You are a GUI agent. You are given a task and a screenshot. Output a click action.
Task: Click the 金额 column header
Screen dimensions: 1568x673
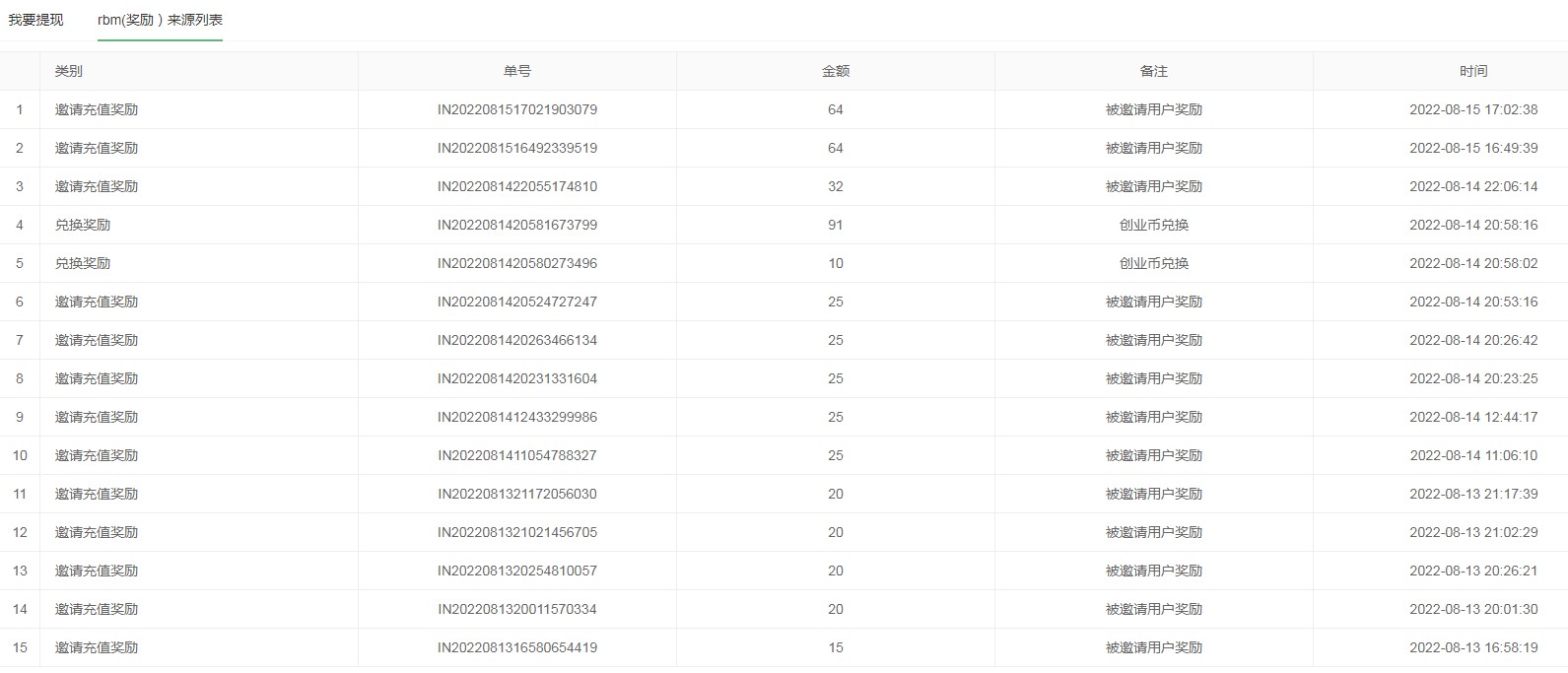(x=836, y=71)
